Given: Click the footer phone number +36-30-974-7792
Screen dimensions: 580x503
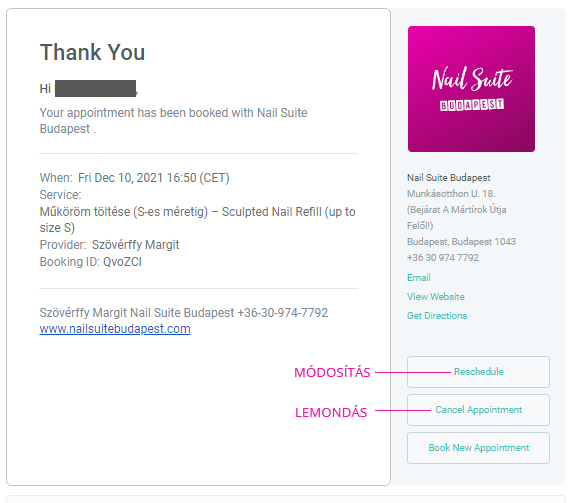Looking at the screenshot, I should pyautogui.click(x=283, y=313).
